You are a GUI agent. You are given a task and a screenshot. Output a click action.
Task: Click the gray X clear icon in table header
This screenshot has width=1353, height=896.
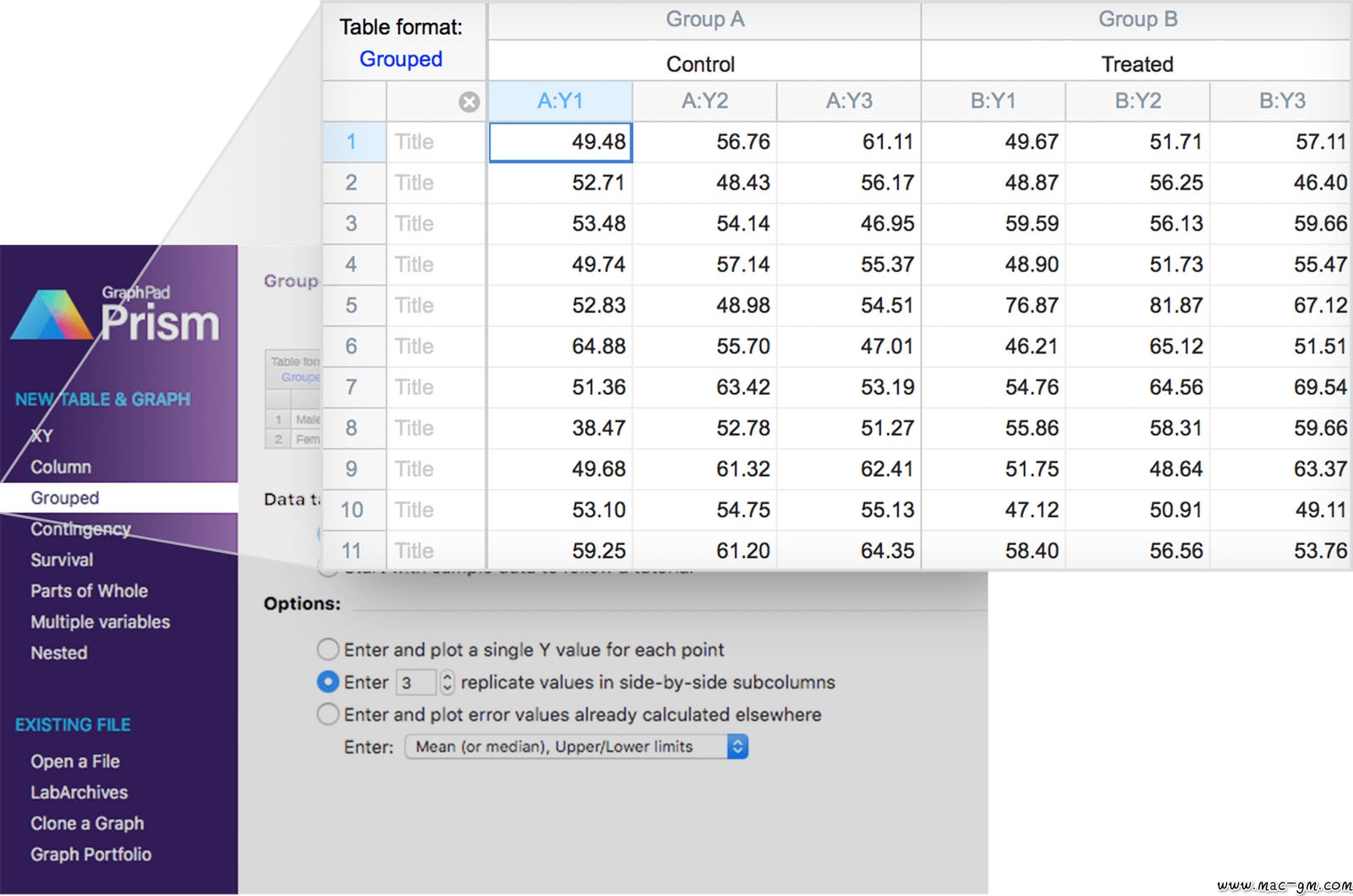coord(468,102)
